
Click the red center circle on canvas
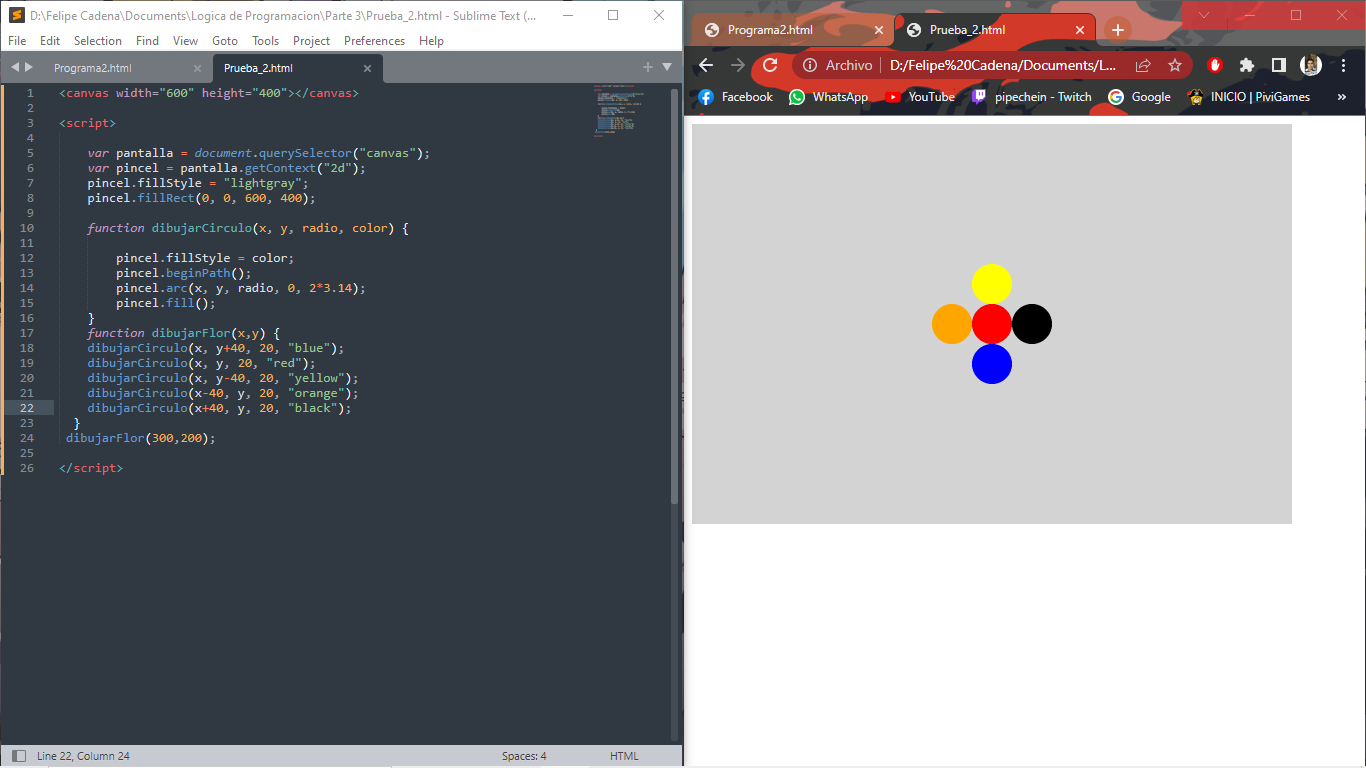(x=992, y=324)
